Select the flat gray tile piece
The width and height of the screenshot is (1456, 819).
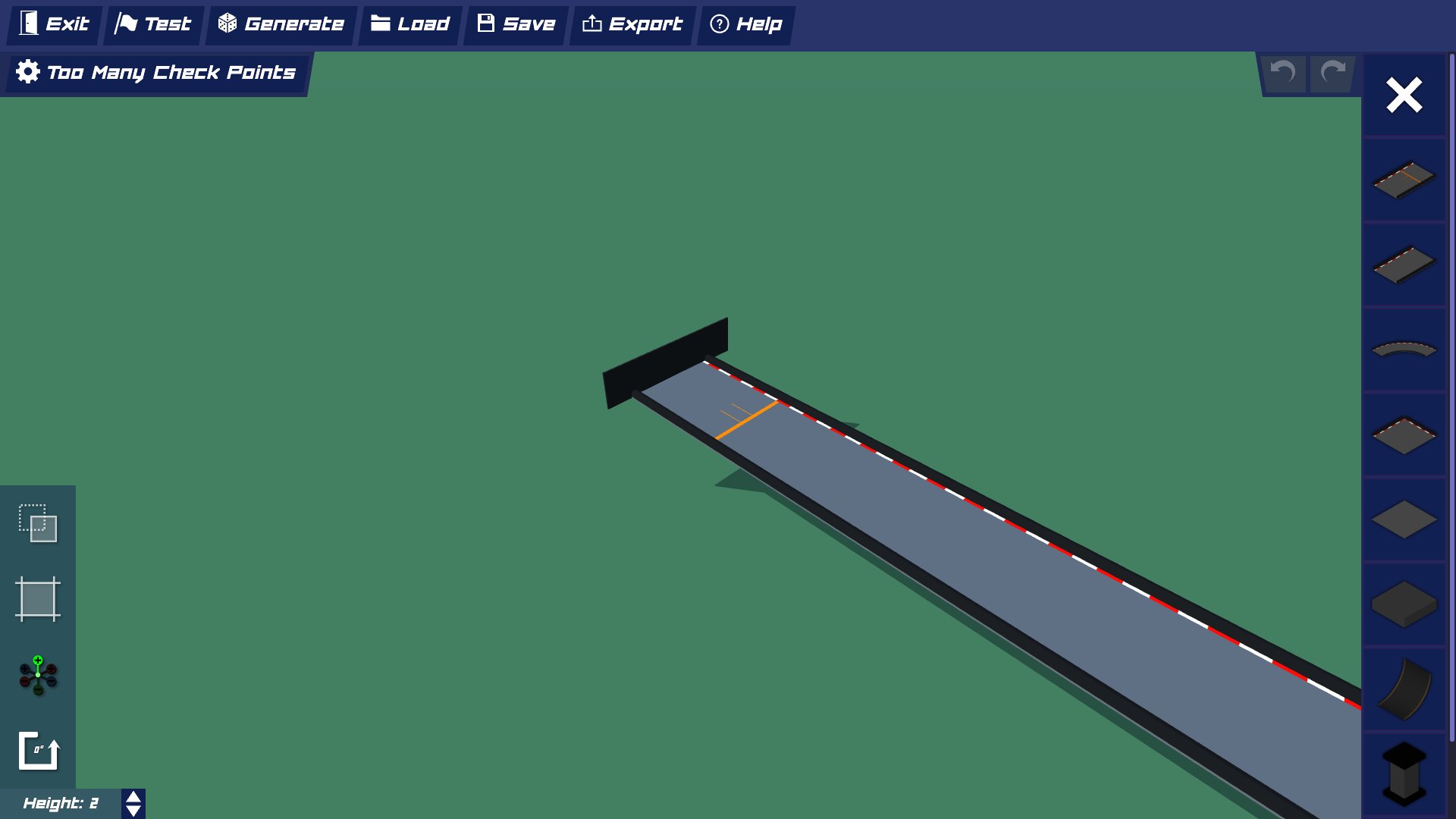coord(1404,520)
